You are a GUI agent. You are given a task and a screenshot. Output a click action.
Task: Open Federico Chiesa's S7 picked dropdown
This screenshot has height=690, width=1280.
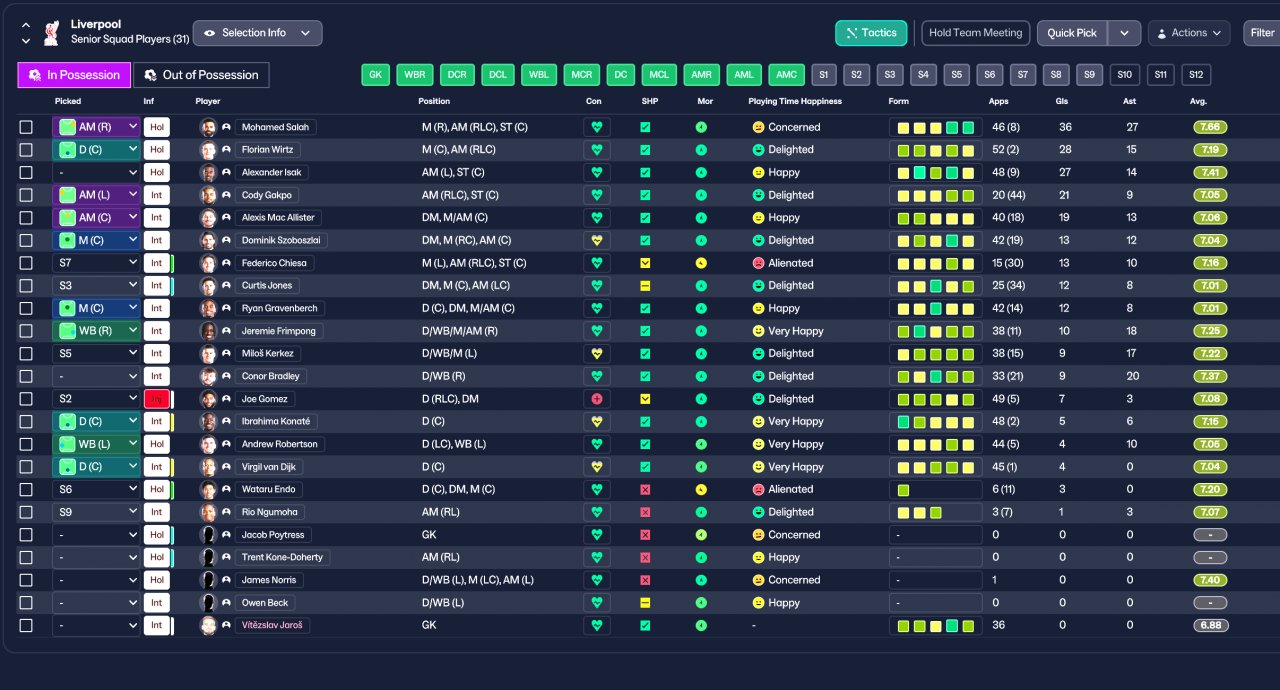click(x=96, y=263)
